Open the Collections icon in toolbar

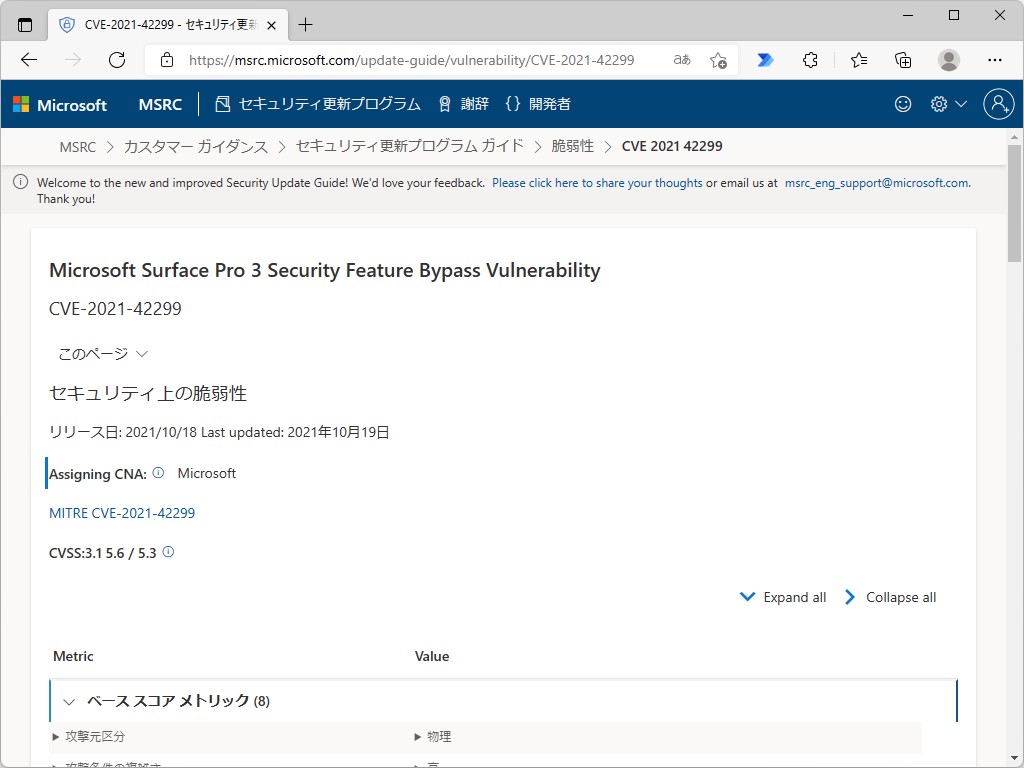(x=903, y=60)
